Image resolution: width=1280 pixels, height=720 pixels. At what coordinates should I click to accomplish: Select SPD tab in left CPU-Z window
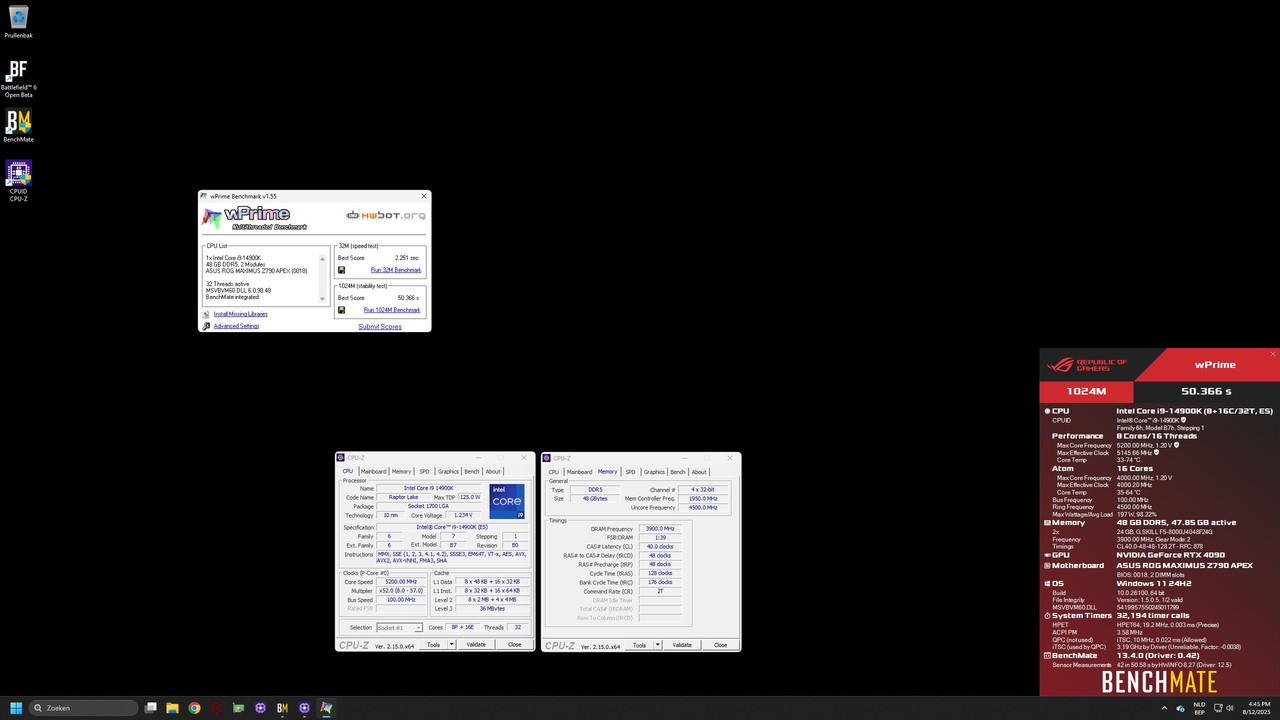tap(425, 471)
